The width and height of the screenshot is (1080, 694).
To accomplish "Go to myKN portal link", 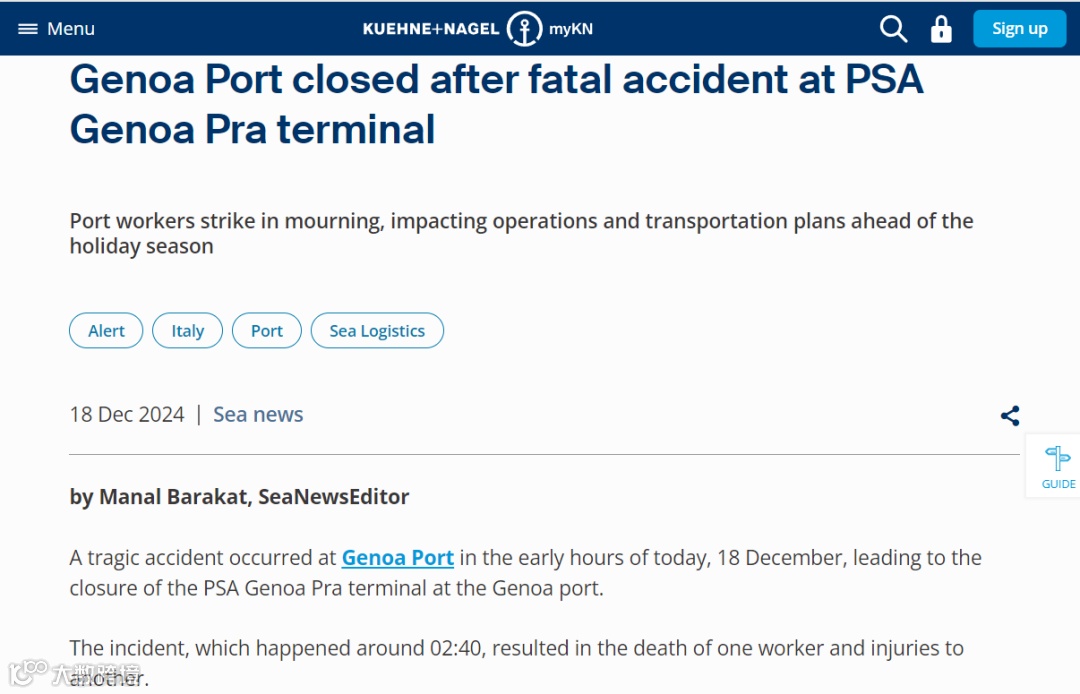I will click(571, 29).
